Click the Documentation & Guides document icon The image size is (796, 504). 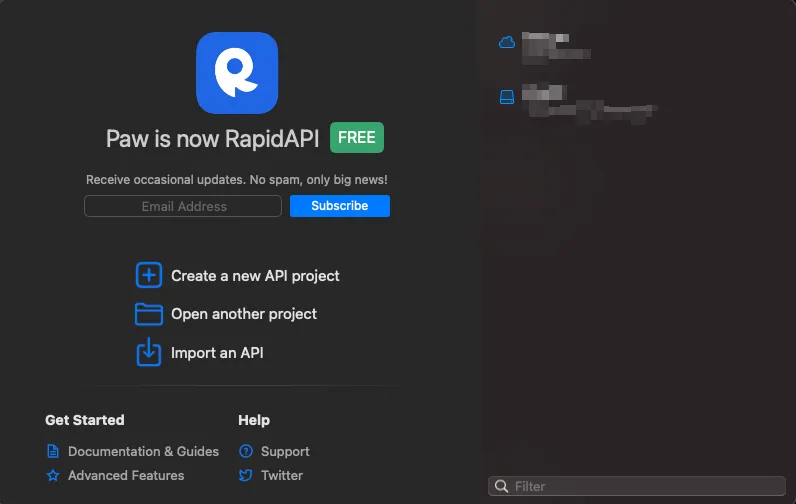[53, 452]
